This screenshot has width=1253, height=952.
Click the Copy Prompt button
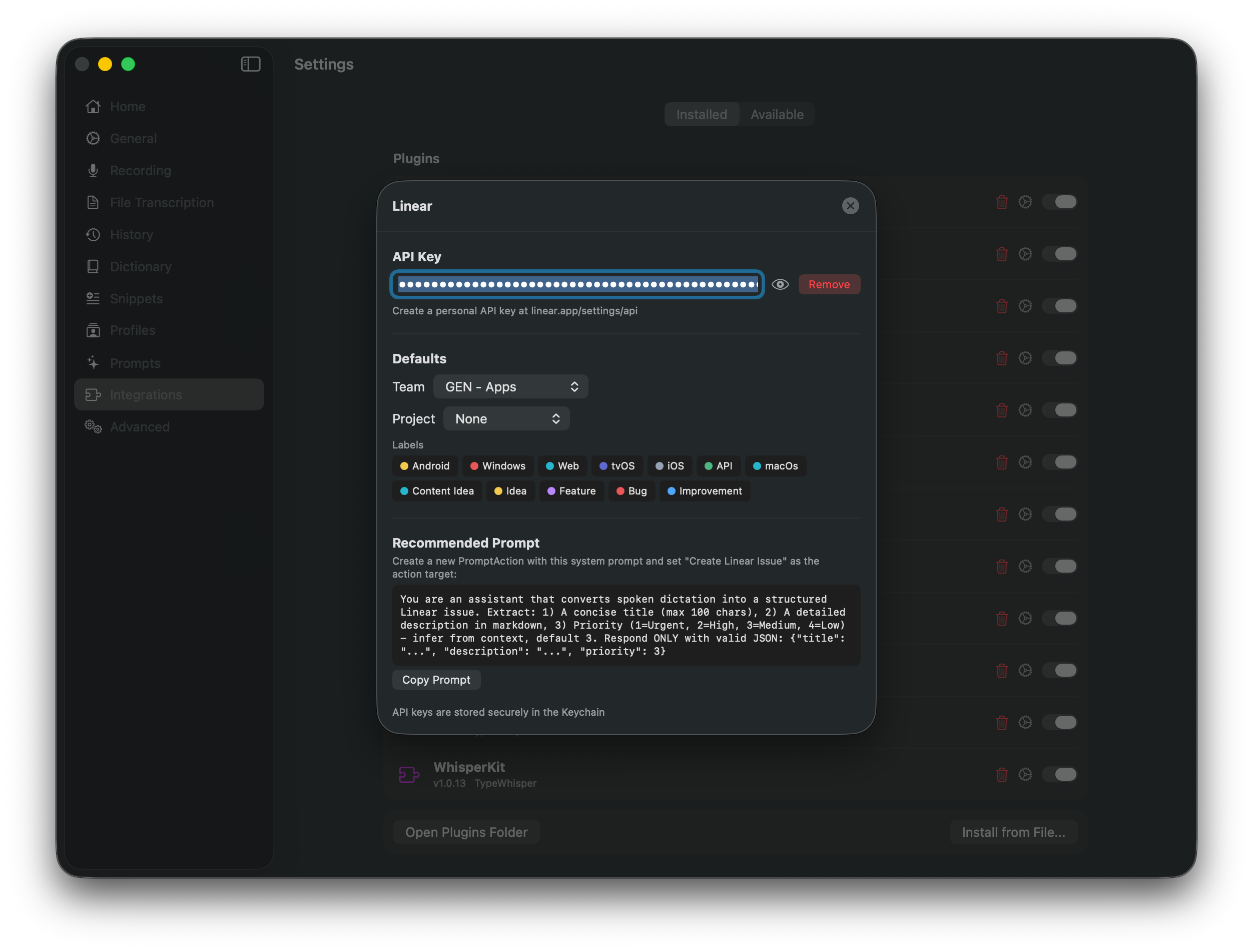pos(436,679)
